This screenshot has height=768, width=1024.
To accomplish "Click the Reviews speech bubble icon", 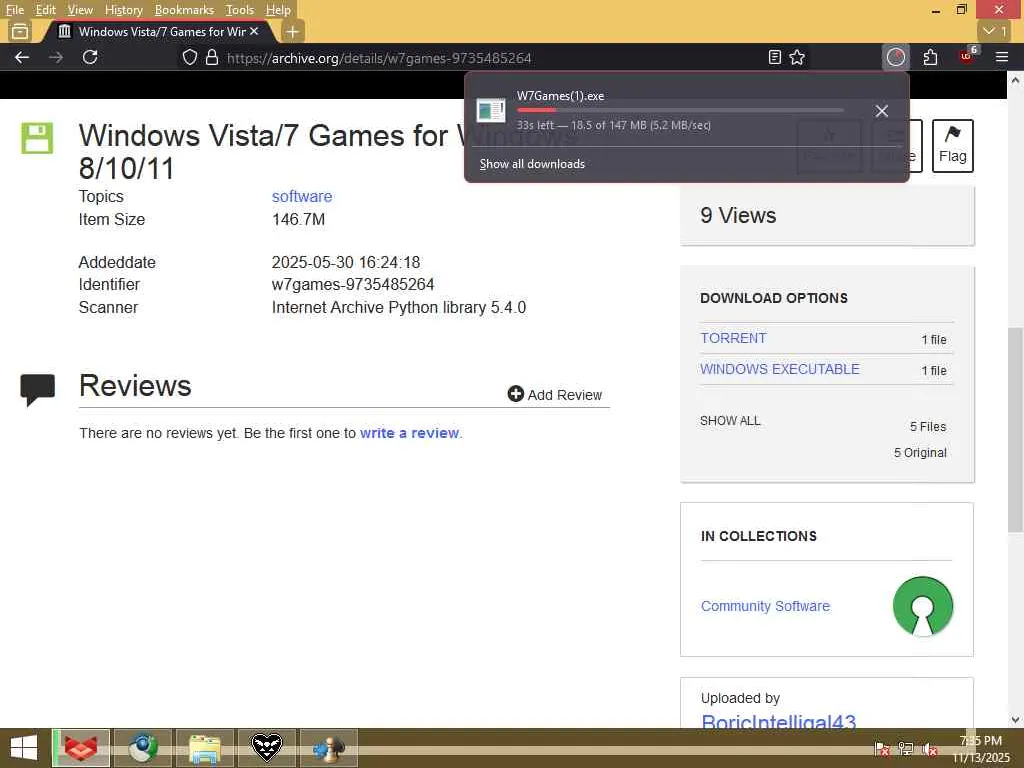I will [x=37, y=389].
